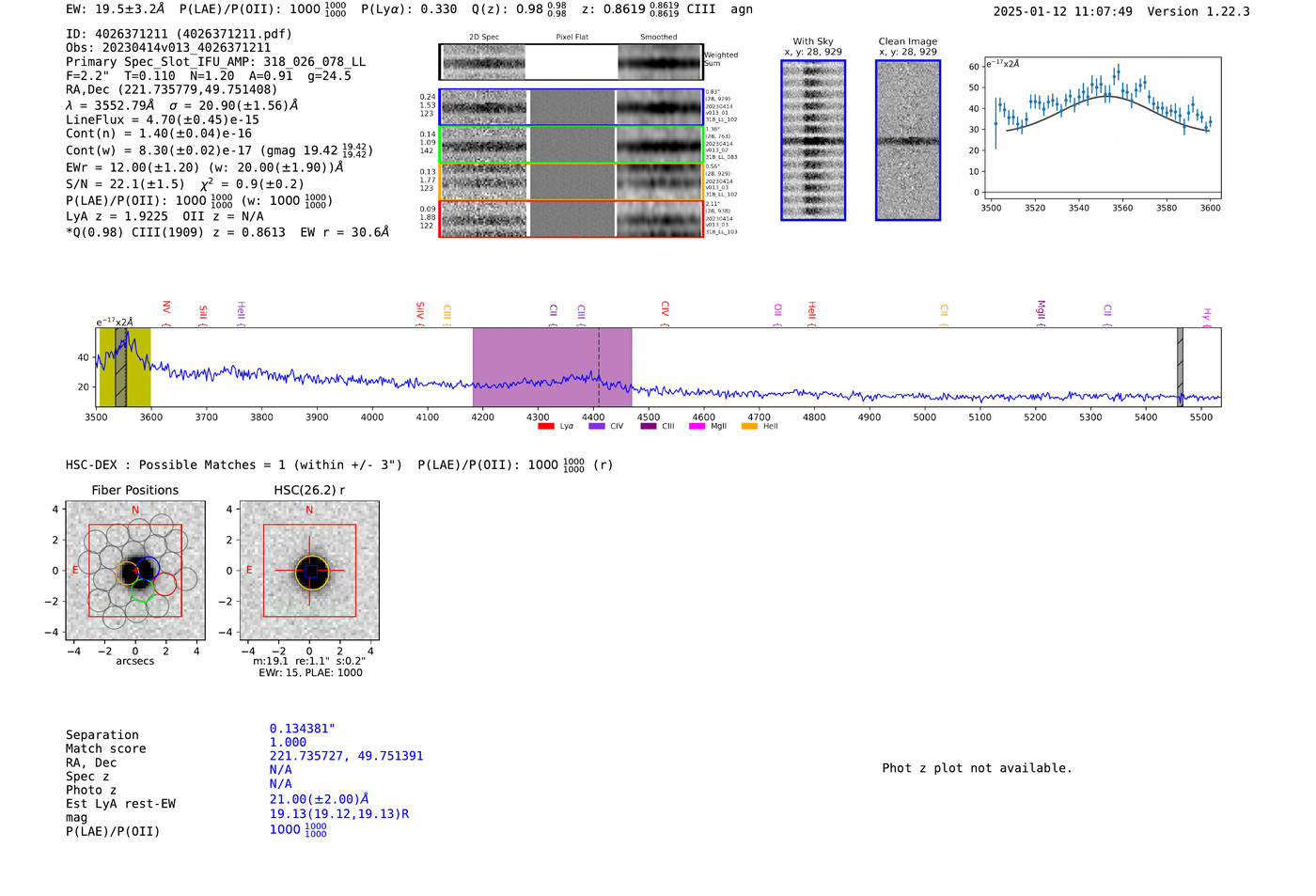Select the green-bordered fiber spectrum row
This screenshot has width=1316, height=896.
coord(572,145)
